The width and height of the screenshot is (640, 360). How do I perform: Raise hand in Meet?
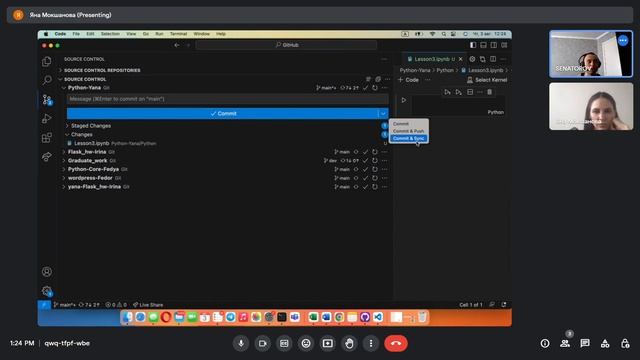pyautogui.click(x=349, y=343)
